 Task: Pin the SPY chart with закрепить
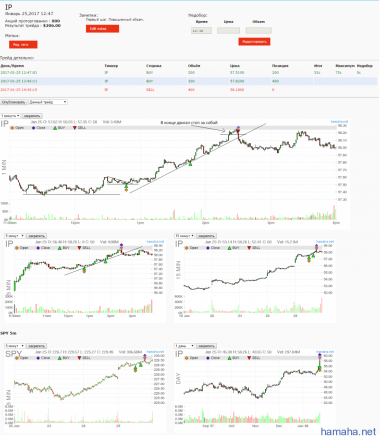click(36, 346)
